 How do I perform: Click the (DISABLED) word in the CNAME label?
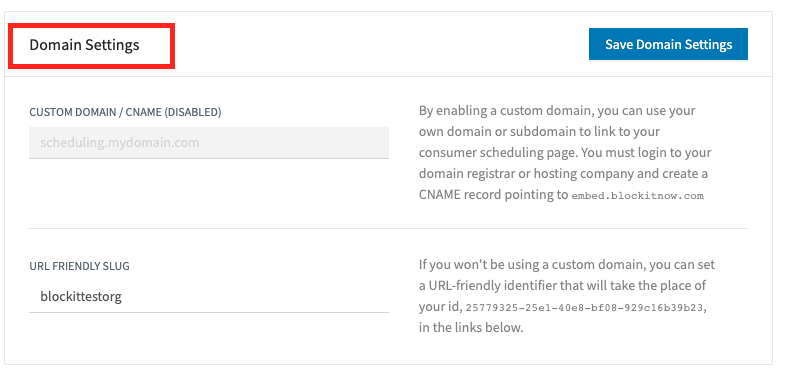(193, 112)
